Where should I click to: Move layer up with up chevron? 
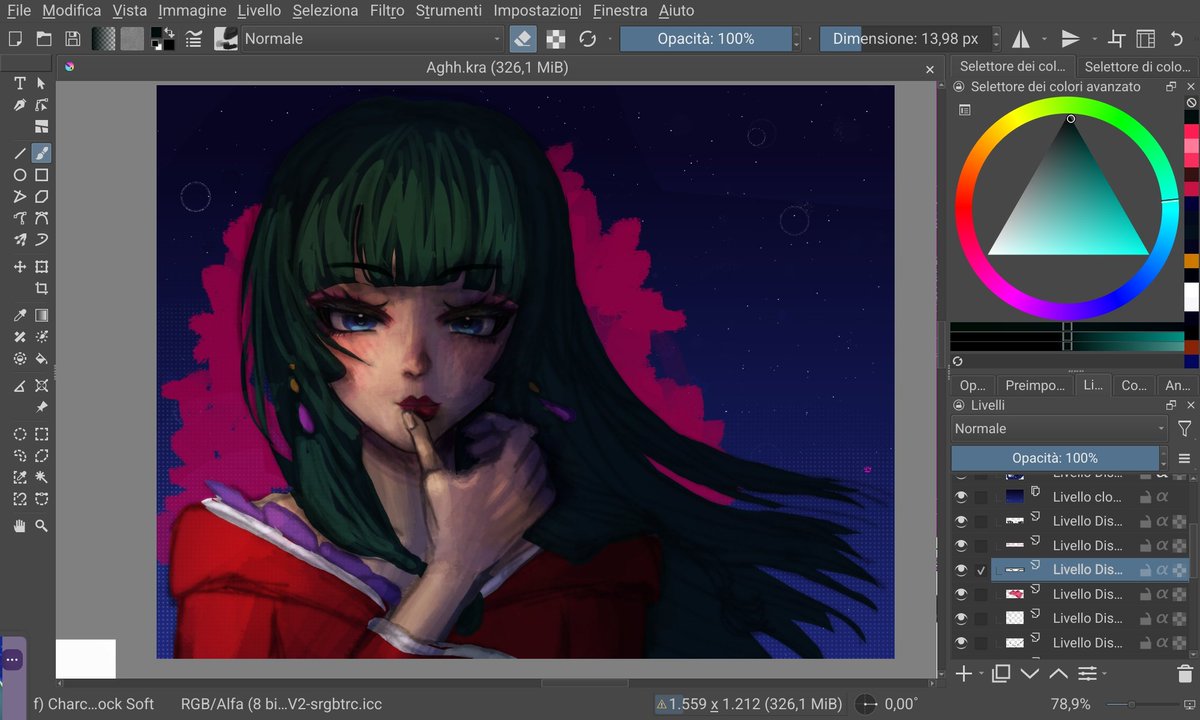tap(1058, 674)
